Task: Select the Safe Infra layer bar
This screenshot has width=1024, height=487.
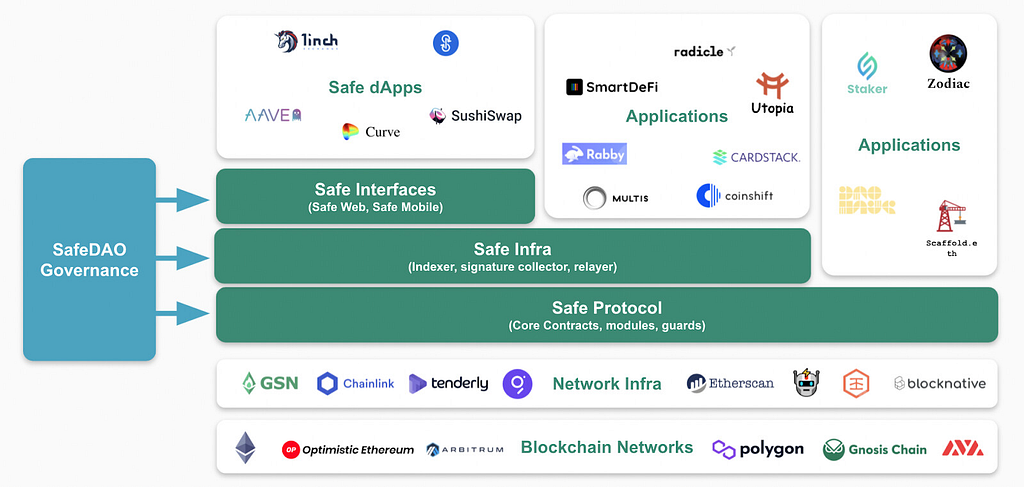Action: coord(513,256)
